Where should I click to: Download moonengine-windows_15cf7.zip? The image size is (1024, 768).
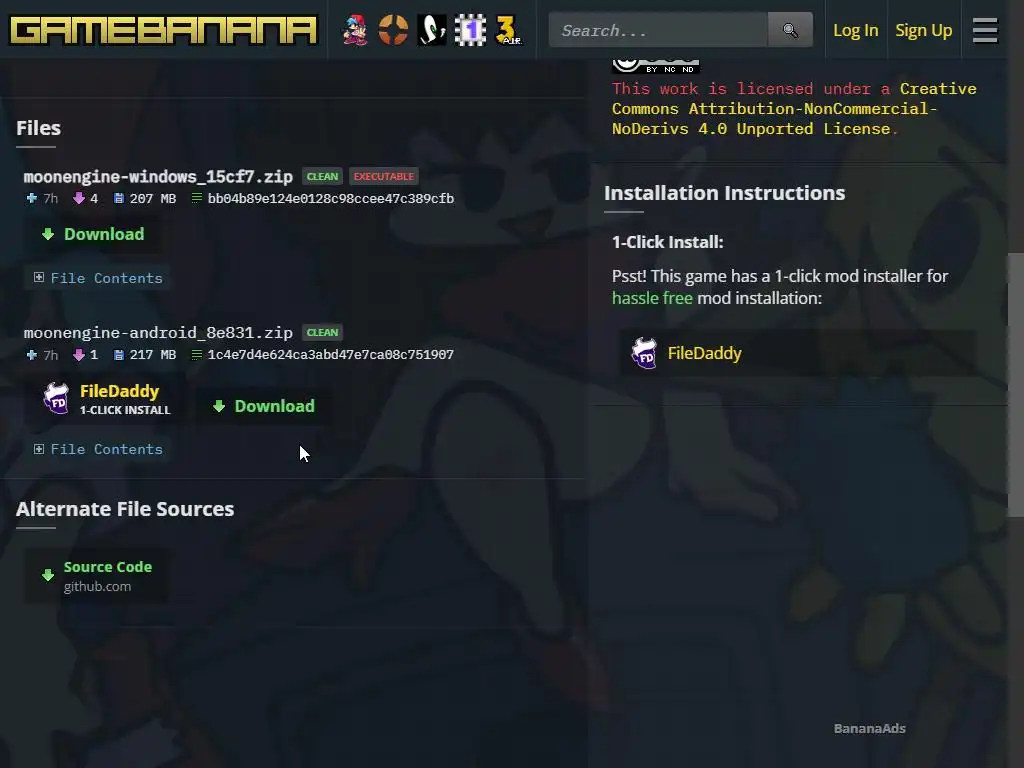92,234
